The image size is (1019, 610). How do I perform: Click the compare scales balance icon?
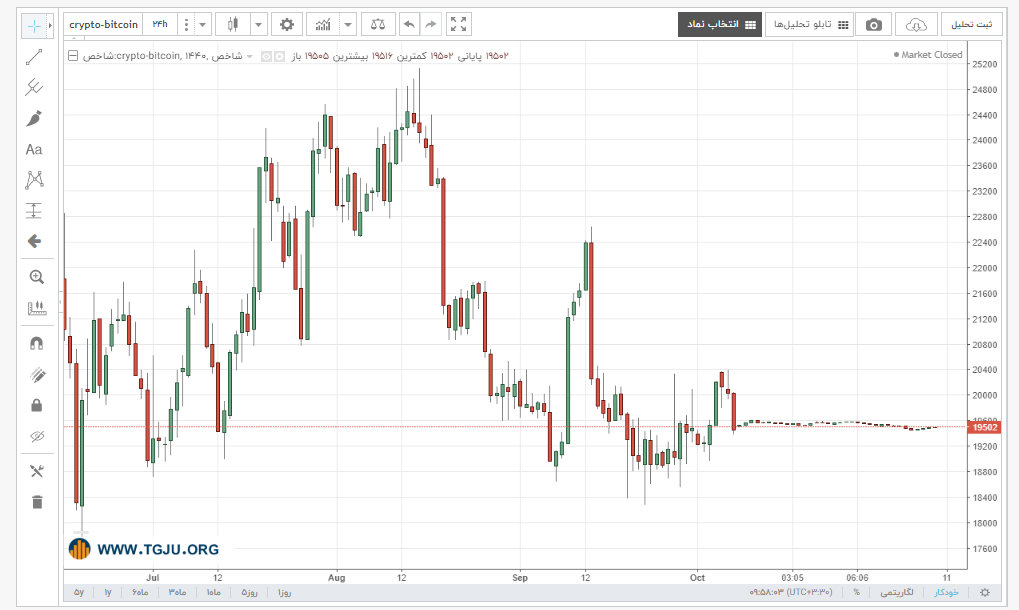(378, 25)
